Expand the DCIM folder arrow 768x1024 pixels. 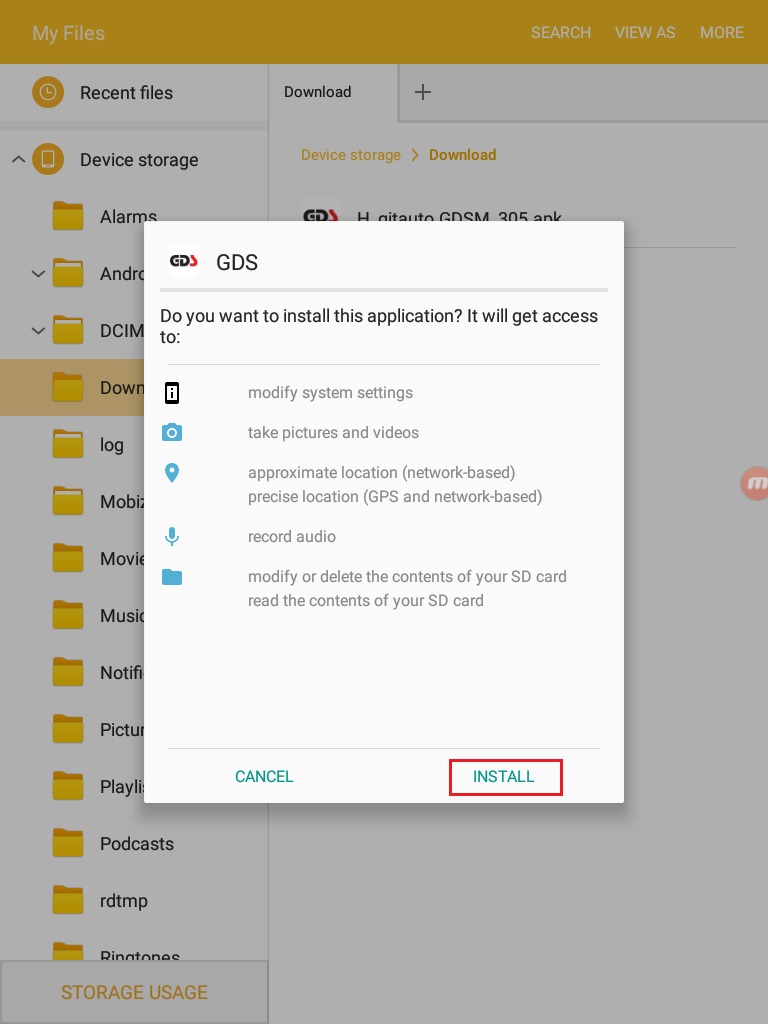[38, 330]
